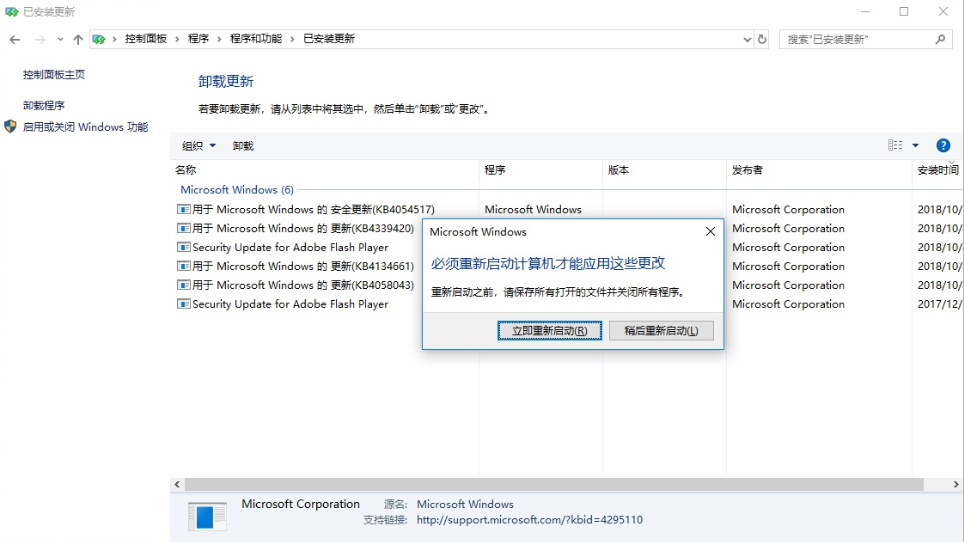The width and height of the screenshot is (964, 542).
Task: Click 稍后重新启动(L) button
Action: [x=662, y=331]
